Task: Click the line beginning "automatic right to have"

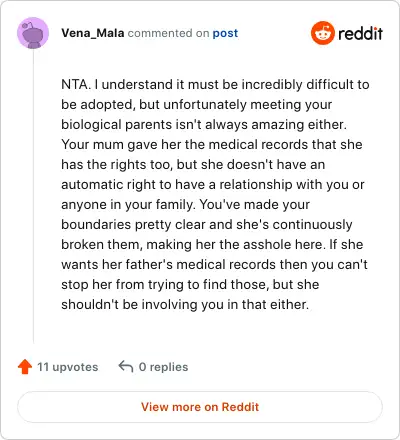Action: [213, 185]
